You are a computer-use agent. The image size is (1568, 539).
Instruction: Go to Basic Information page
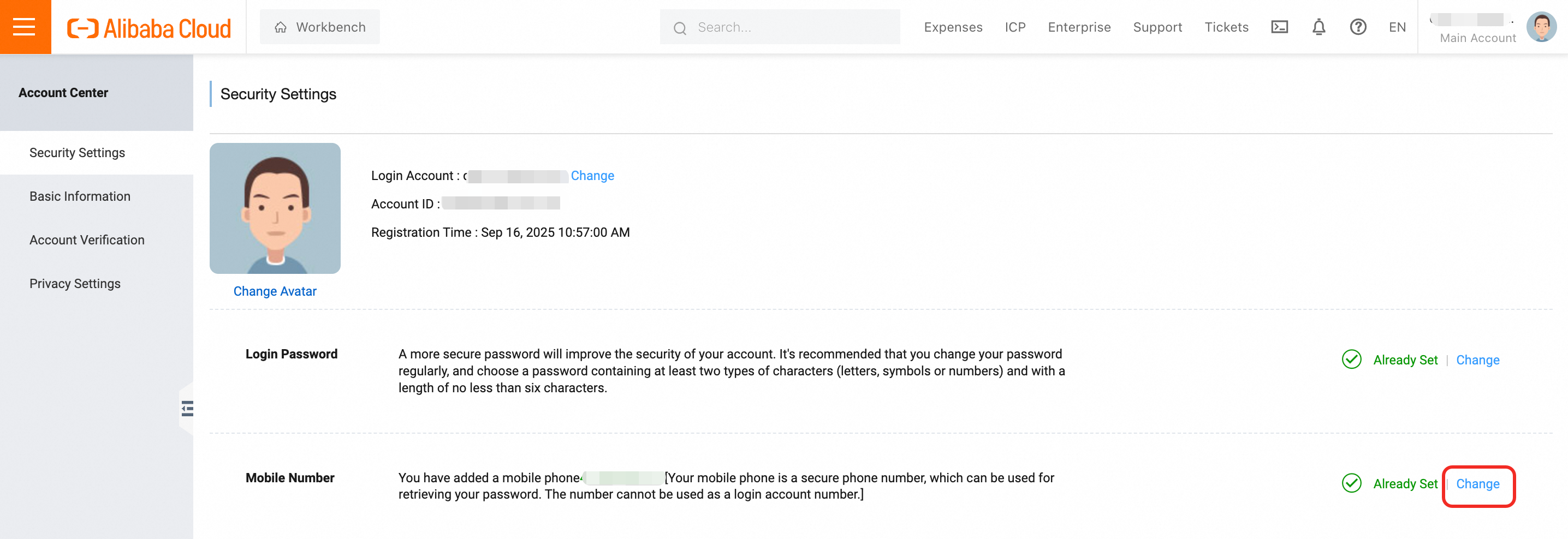coord(80,196)
